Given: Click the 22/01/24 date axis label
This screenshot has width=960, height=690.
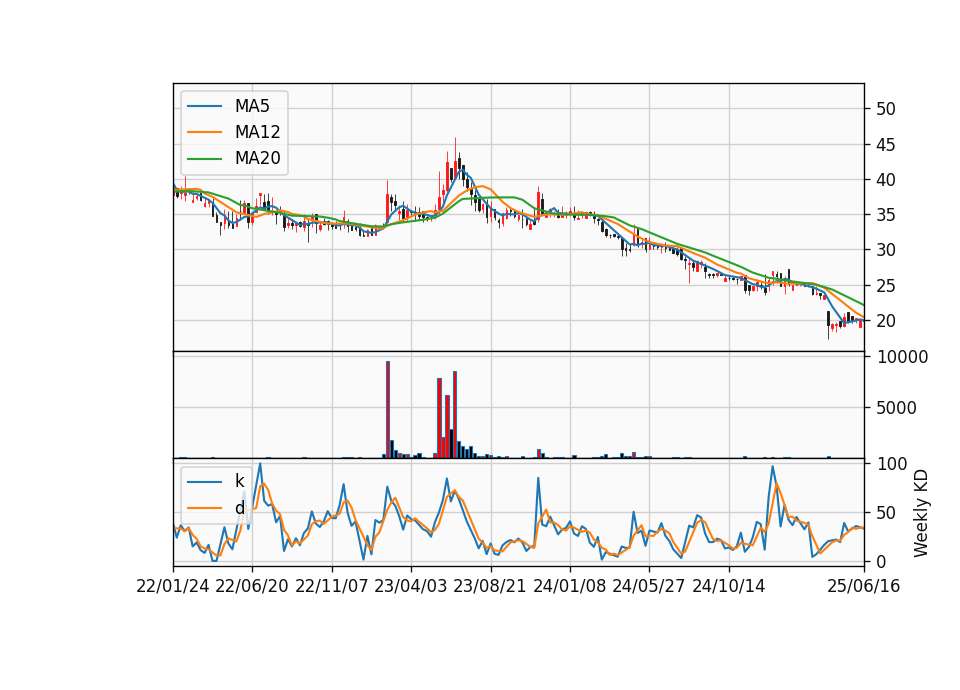Looking at the screenshot, I should pos(173,586).
